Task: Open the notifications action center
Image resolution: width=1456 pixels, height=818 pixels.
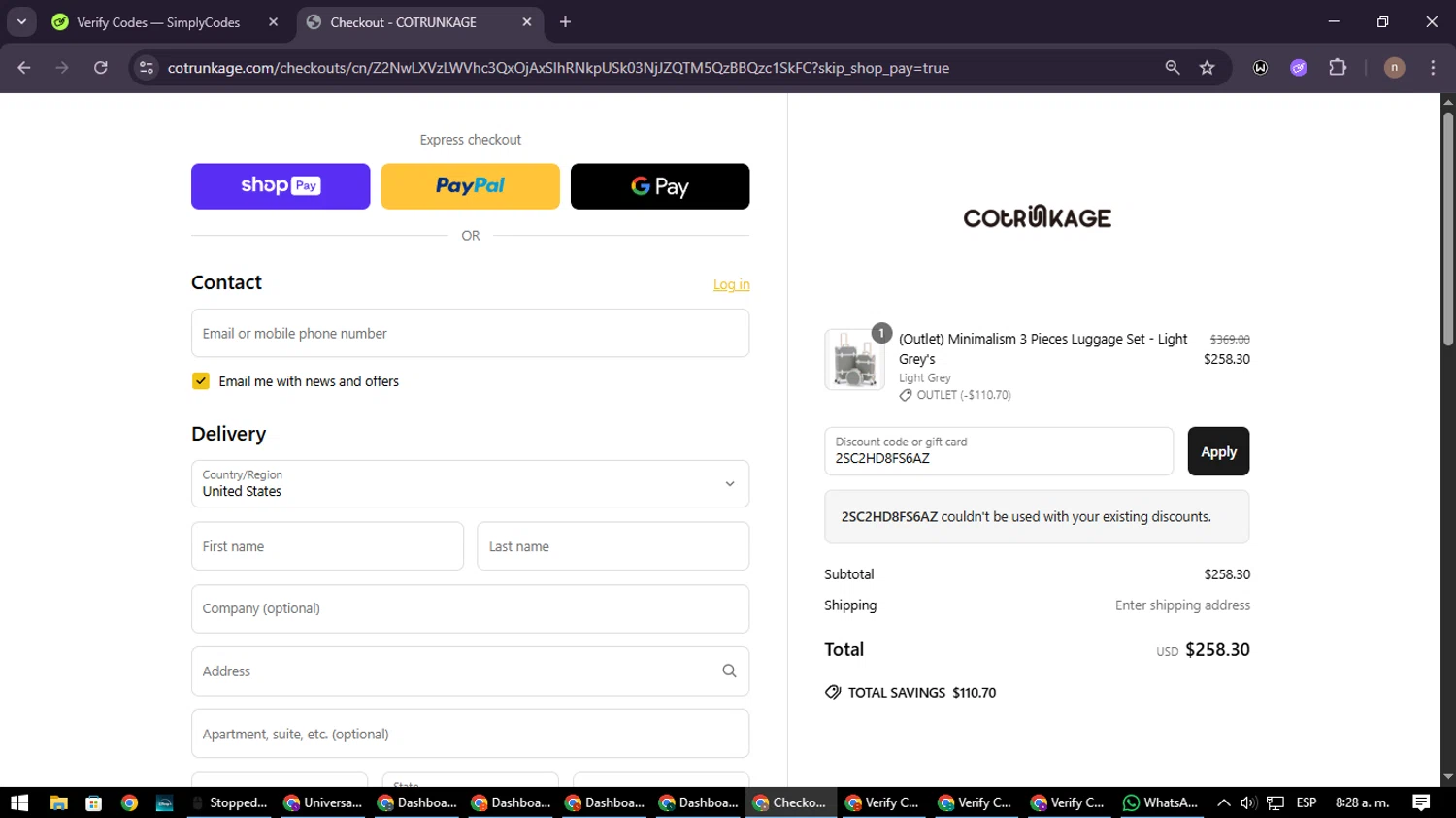Action: (1421, 802)
